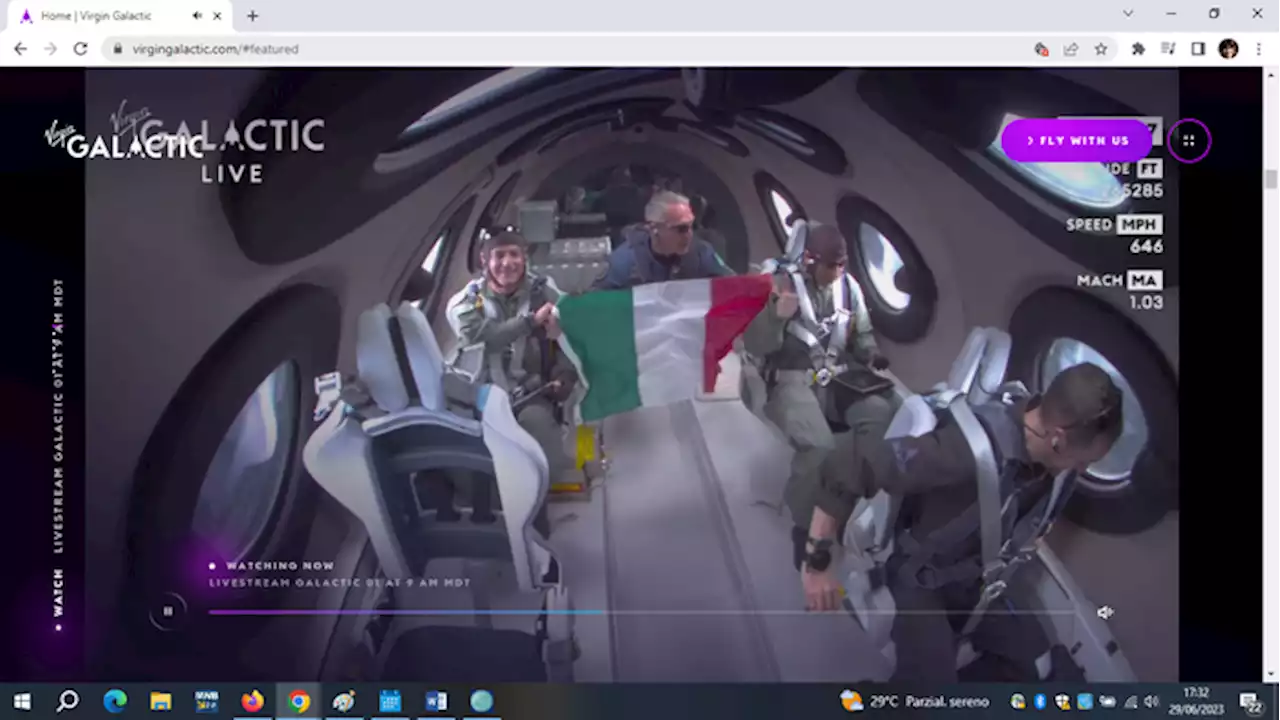Bookmark this page with star

click(x=1101, y=48)
